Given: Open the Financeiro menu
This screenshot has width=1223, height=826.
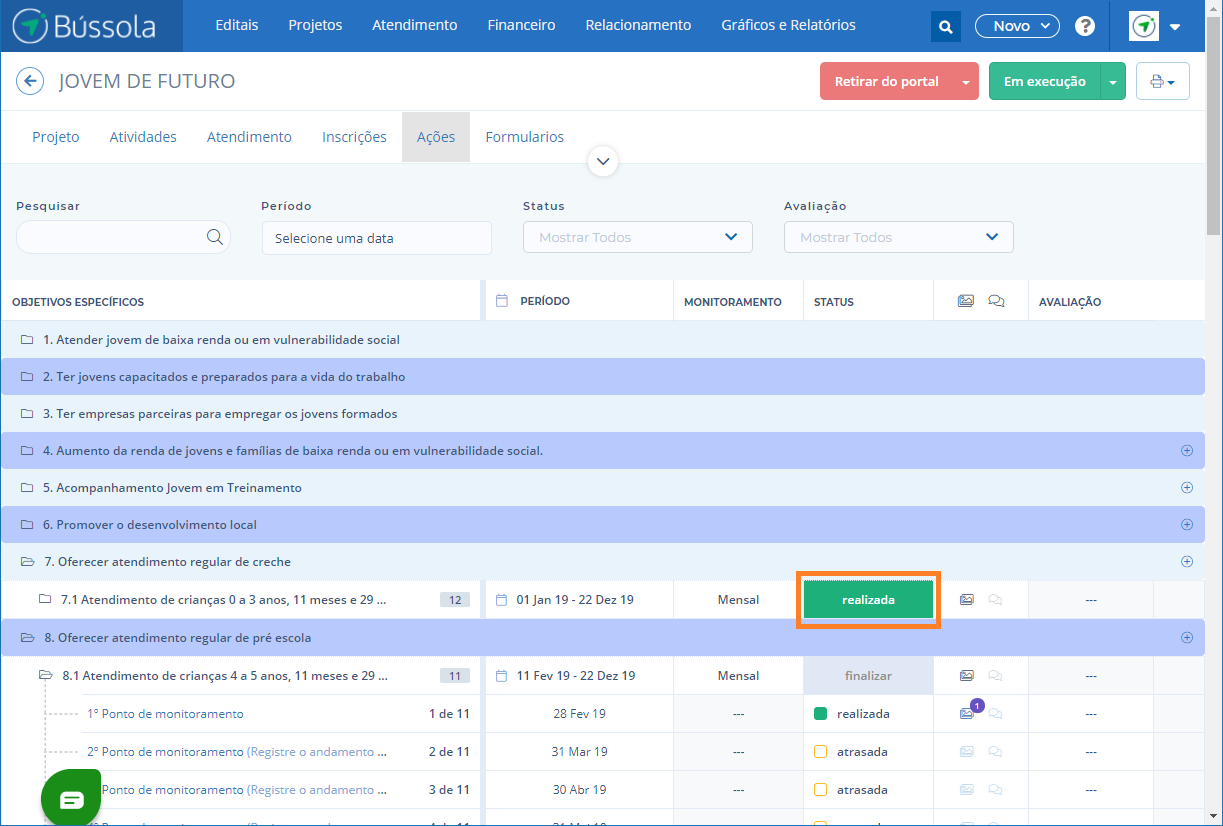Looking at the screenshot, I should point(521,26).
